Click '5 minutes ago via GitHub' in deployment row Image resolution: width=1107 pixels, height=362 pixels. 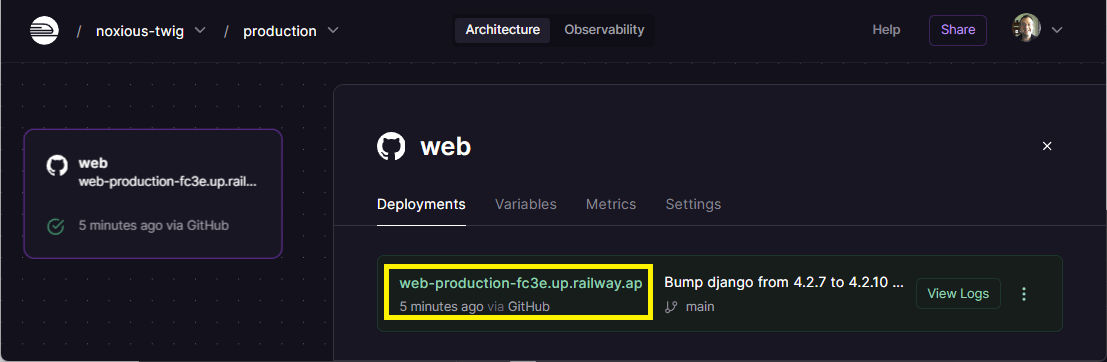[x=474, y=307]
